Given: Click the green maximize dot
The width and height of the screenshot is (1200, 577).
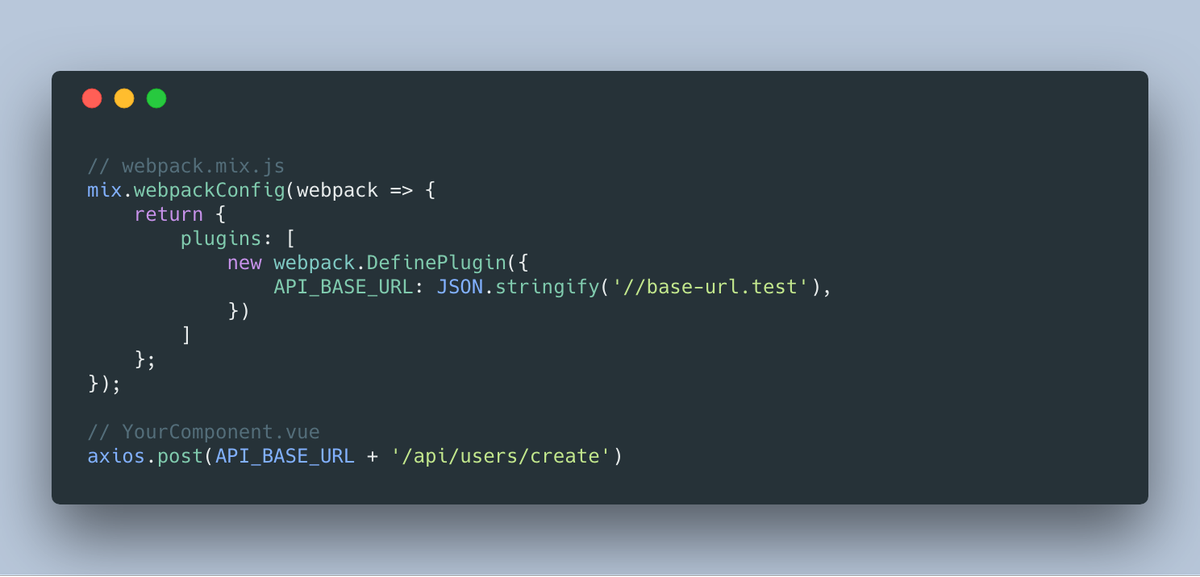Looking at the screenshot, I should 157,98.
